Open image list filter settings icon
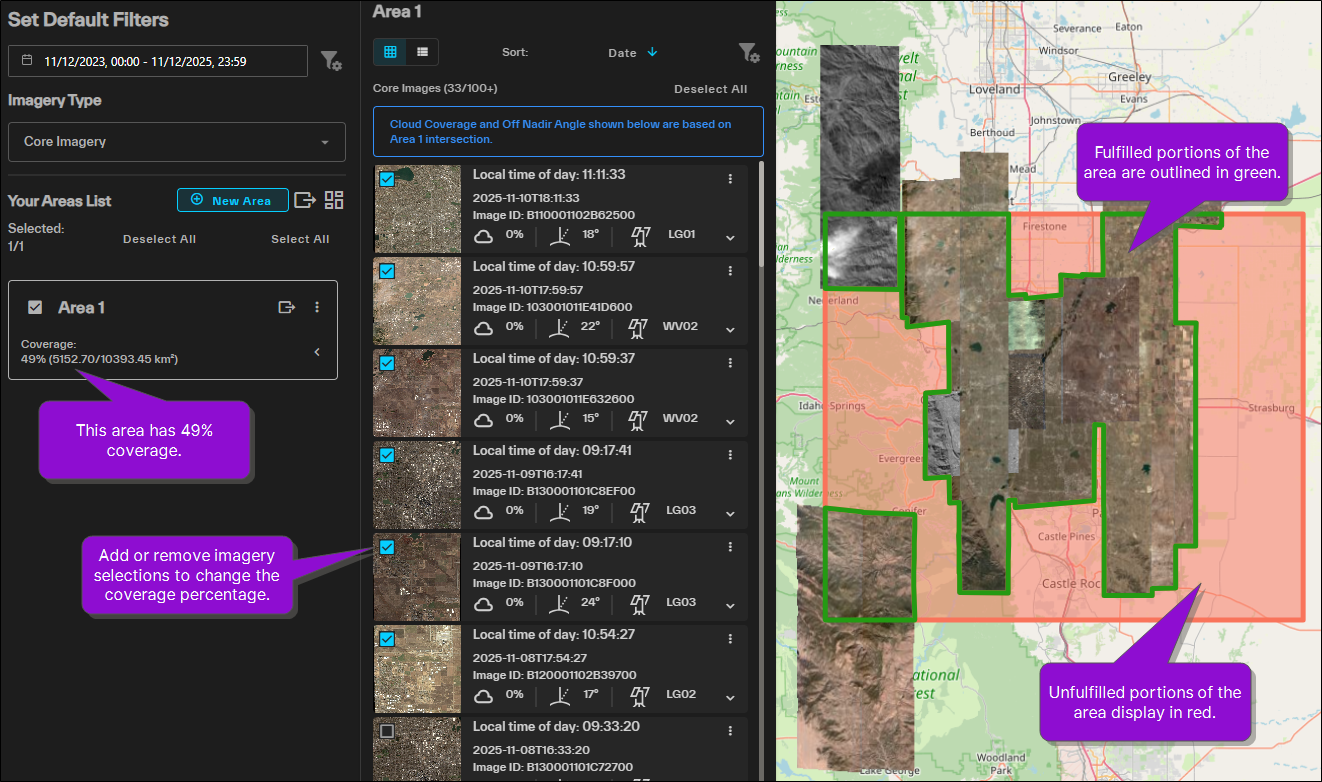The height and width of the screenshot is (782, 1322). pos(748,53)
